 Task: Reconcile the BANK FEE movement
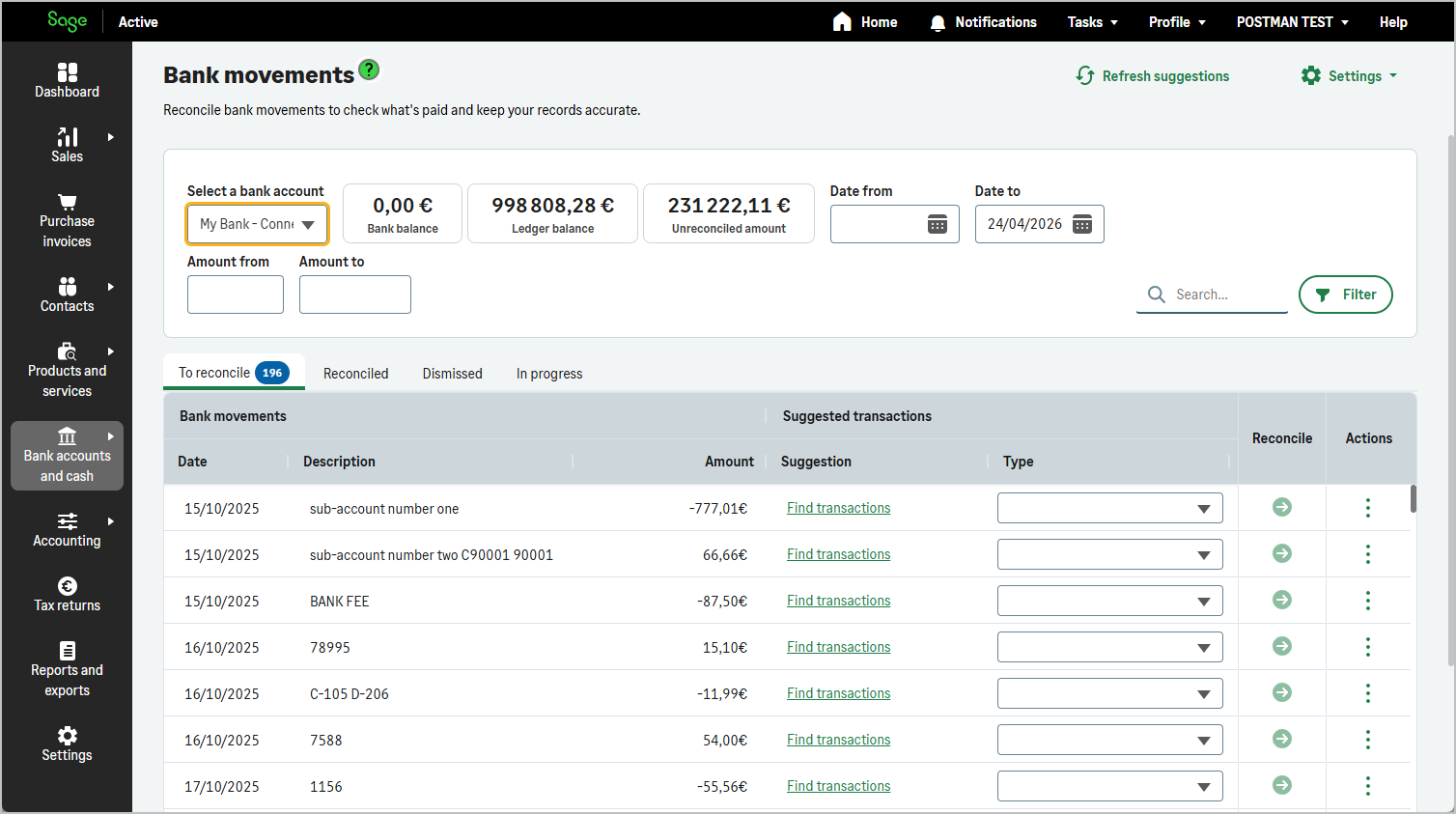[x=1282, y=600]
